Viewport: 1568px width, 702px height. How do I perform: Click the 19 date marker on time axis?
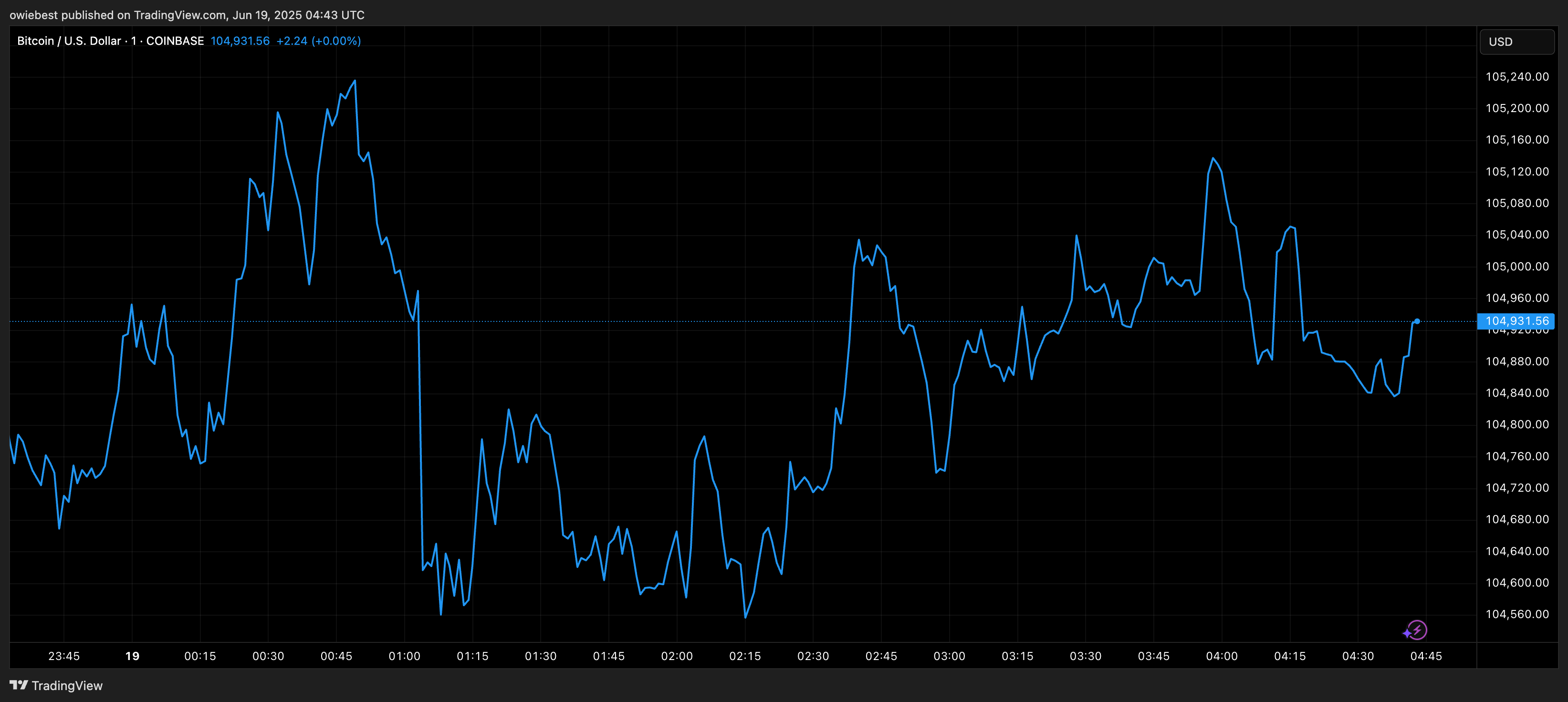click(132, 656)
